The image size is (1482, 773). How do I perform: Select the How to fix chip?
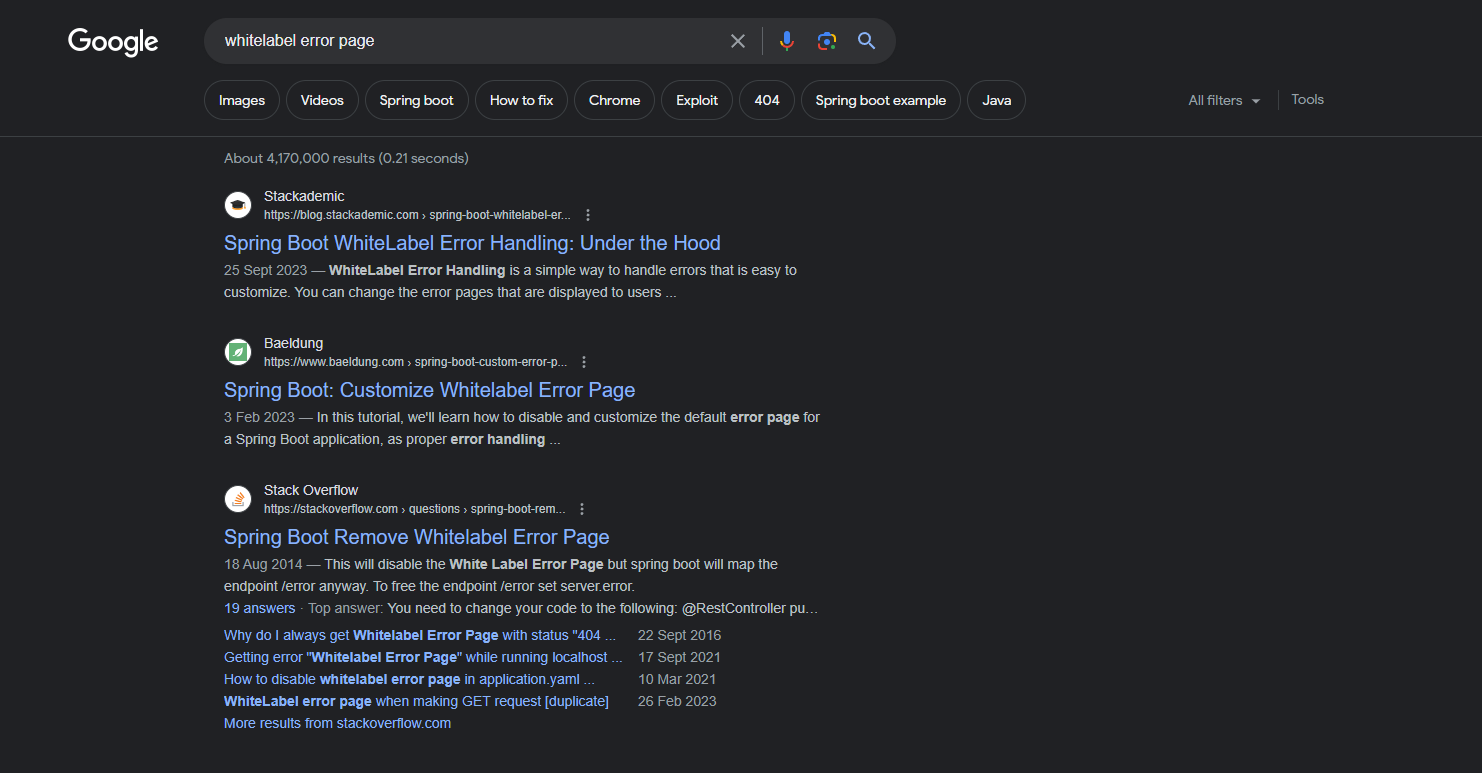coord(521,100)
